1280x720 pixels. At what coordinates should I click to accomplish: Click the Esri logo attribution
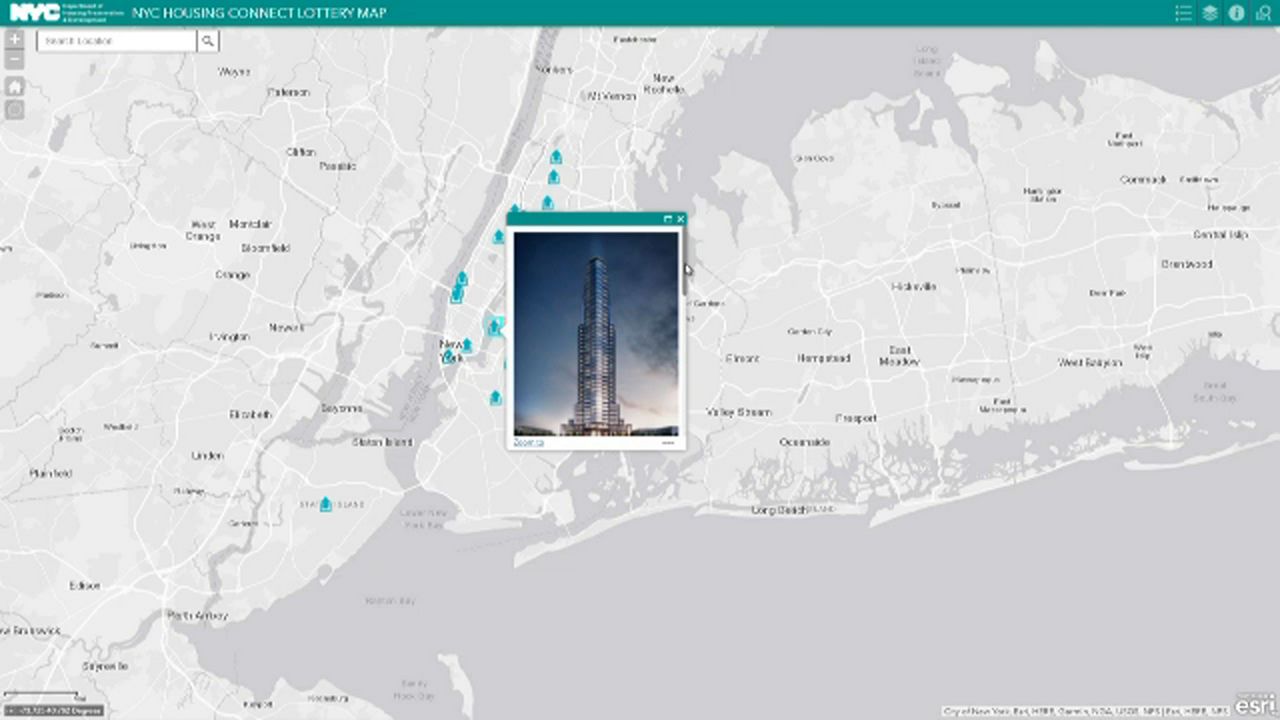tap(1256, 705)
